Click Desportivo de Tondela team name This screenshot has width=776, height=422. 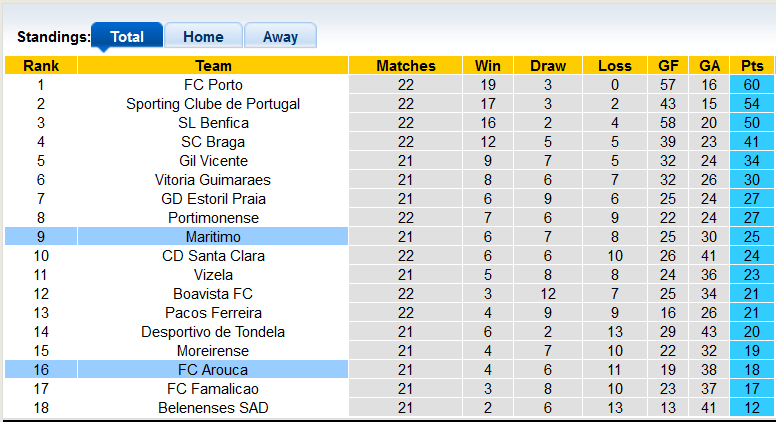[x=213, y=332]
